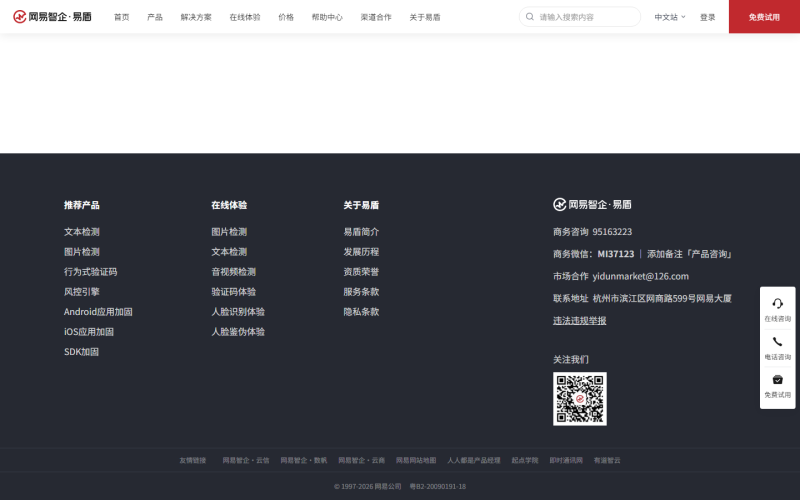Open the 网易智企·数帆 friendly link
Image resolution: width=800 pixels, height=500 pixels.
(x=304, y=460)
